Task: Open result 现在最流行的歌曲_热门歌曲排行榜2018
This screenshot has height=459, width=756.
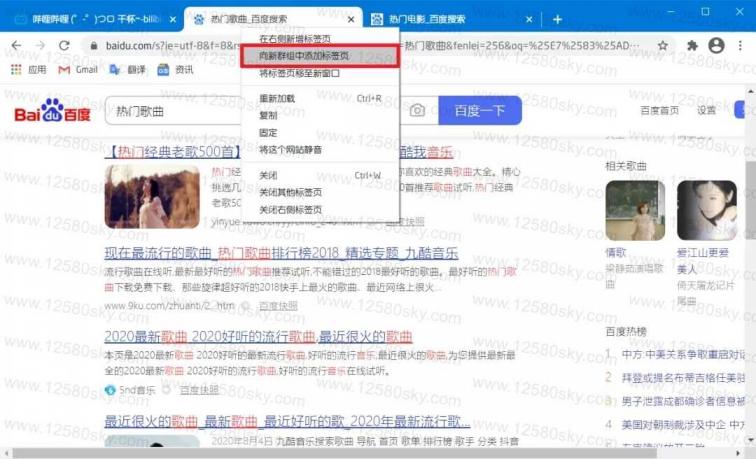Action: coord(281,253)
